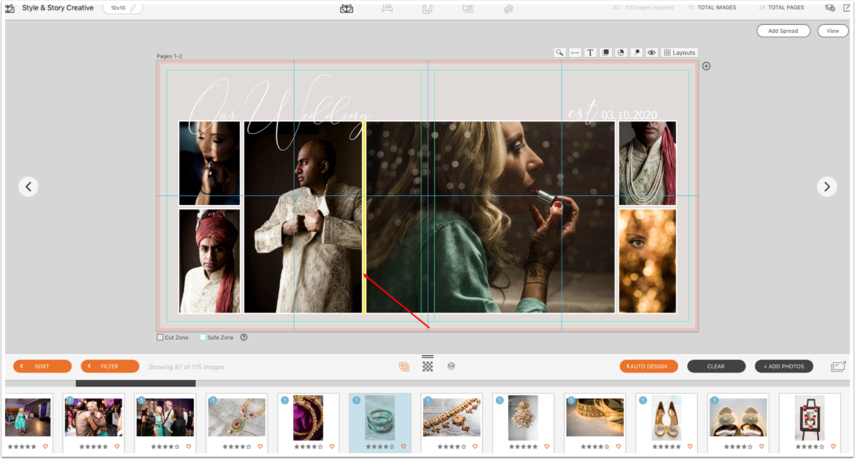Open the pie-shaped opacity tool

click(x=621, y=53)
